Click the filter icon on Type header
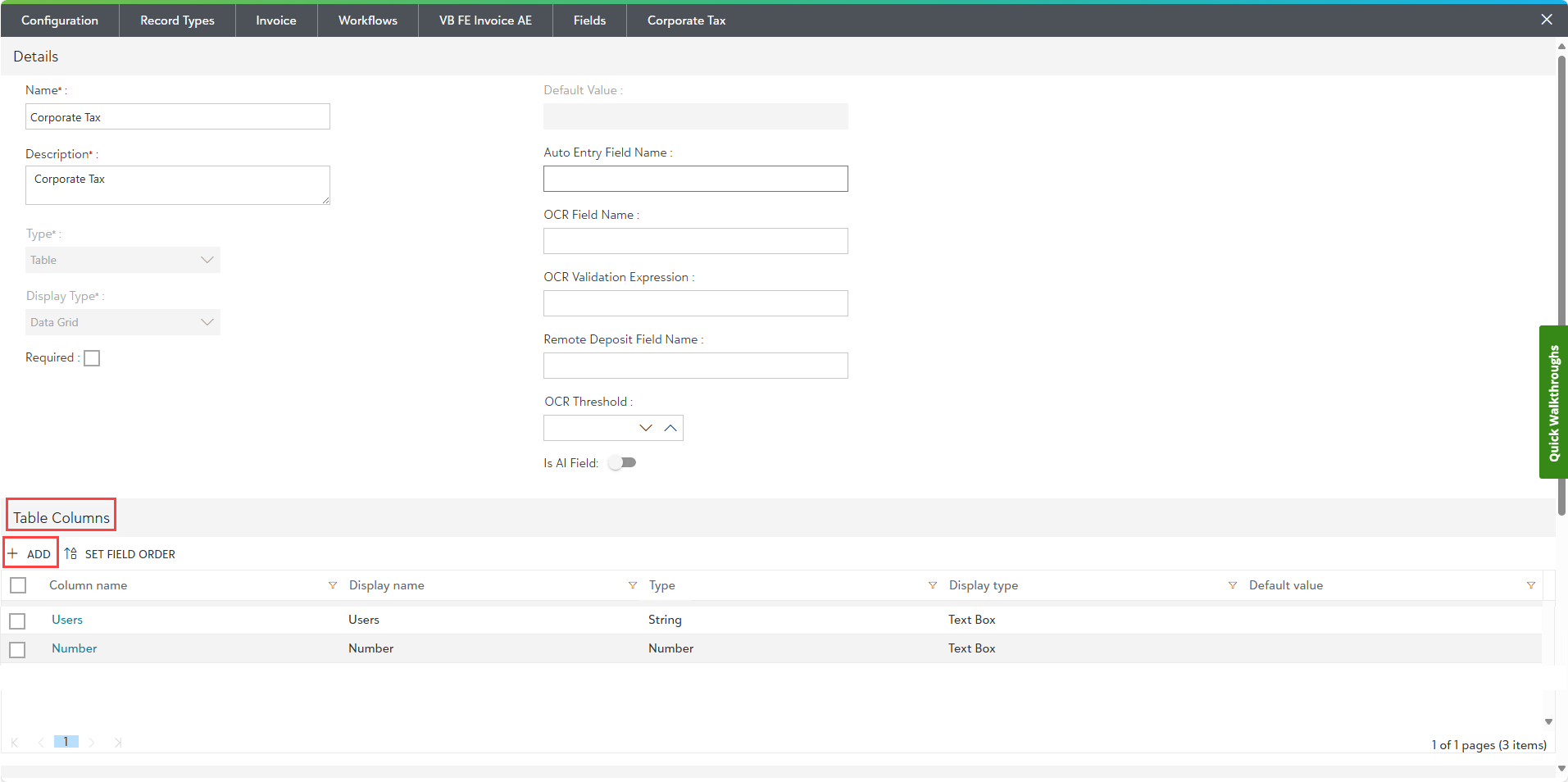The image size is (1568, 782). click(x=932, y=585)
